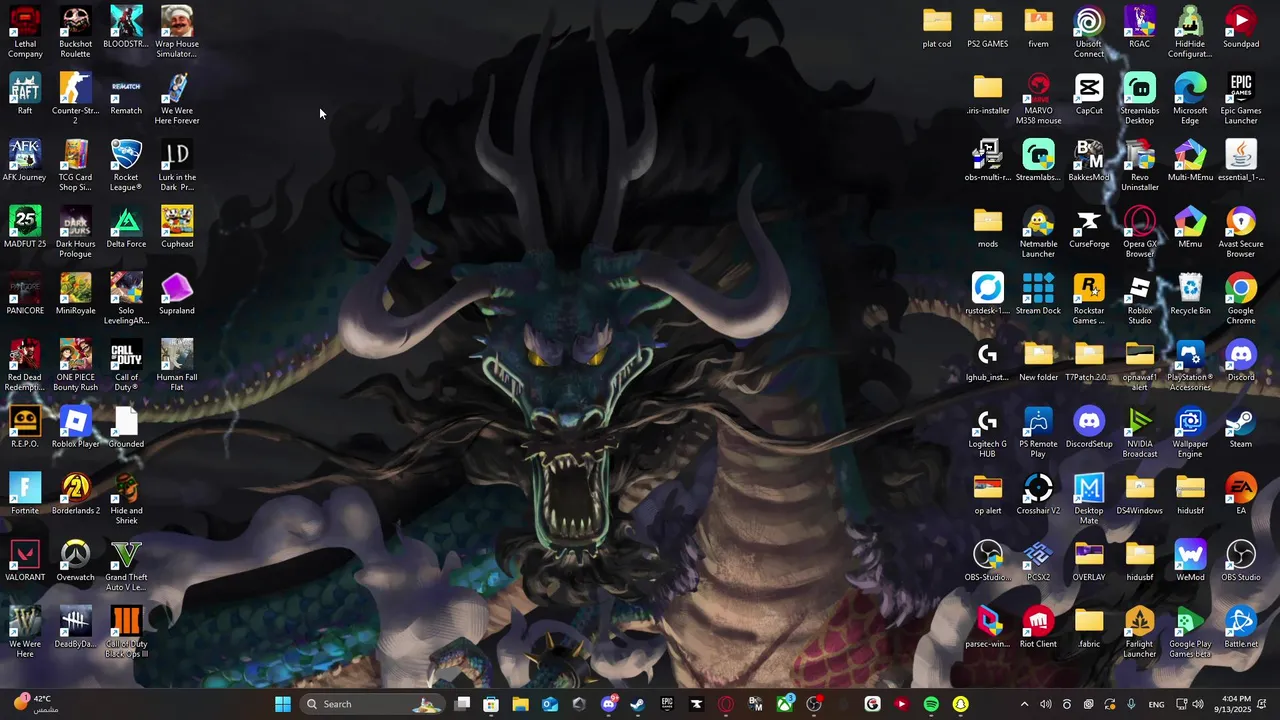Click the Lurk in the Dark icon

coord(177,165)
